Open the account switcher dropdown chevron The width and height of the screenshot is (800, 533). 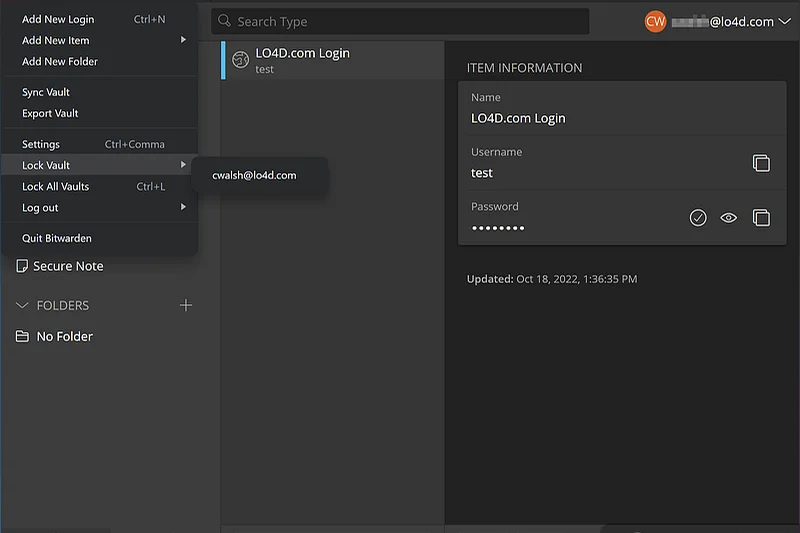[784, 21]
